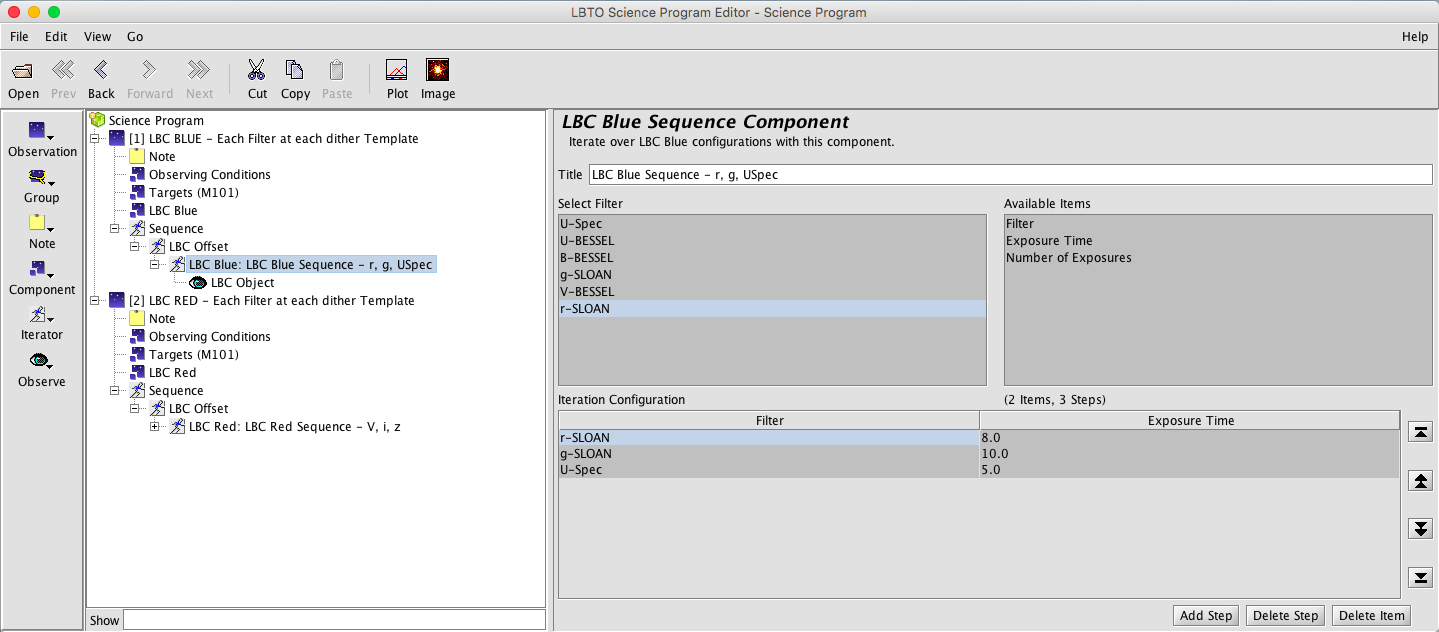Collapse Sequence under LBC BLUE
The width and height of the screenshot is (1439, 632).
tap(115, 229)
